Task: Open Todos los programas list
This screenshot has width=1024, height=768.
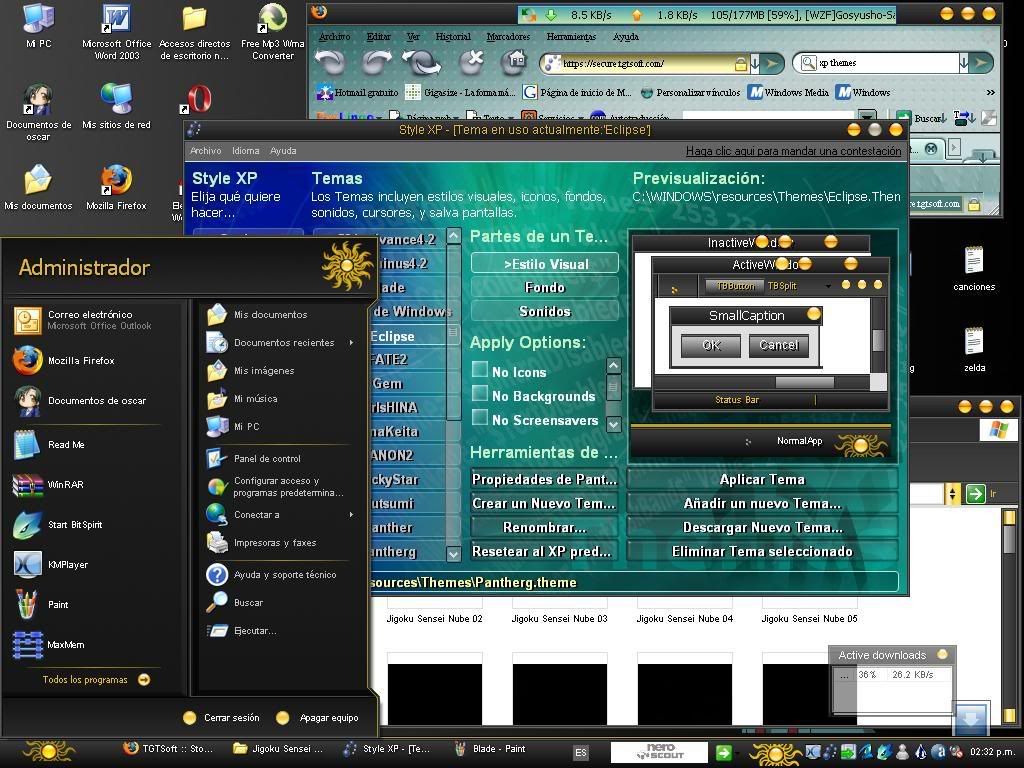Action: [x=95, y=679]
